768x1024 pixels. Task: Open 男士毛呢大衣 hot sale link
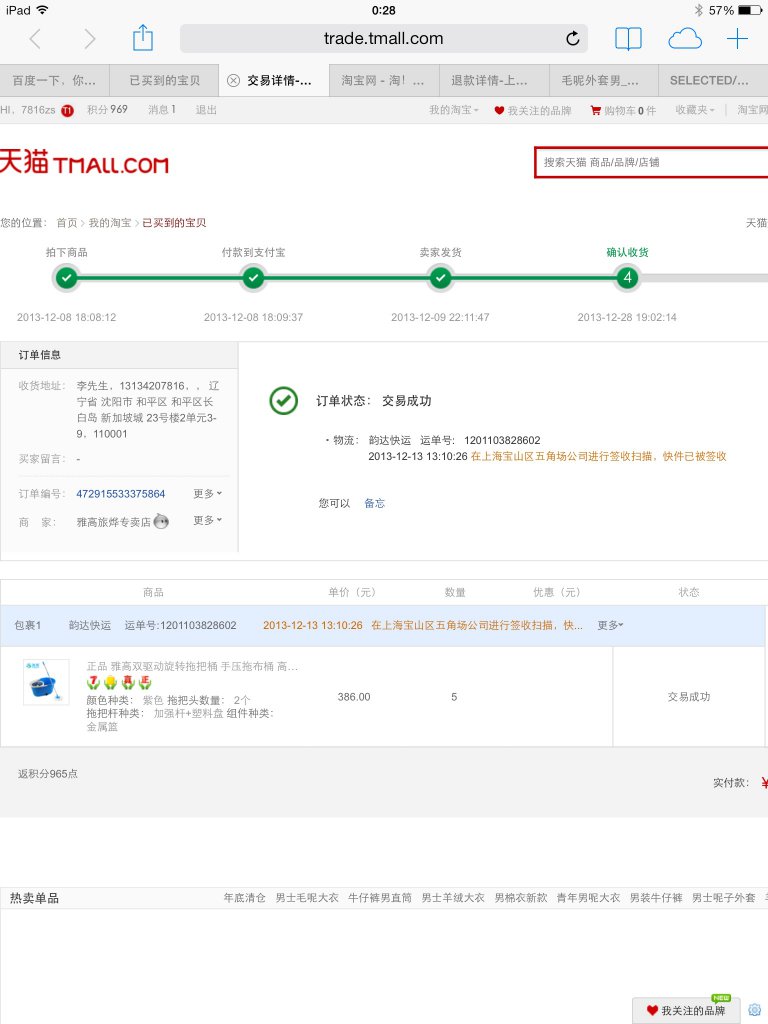tap(307, 898)
